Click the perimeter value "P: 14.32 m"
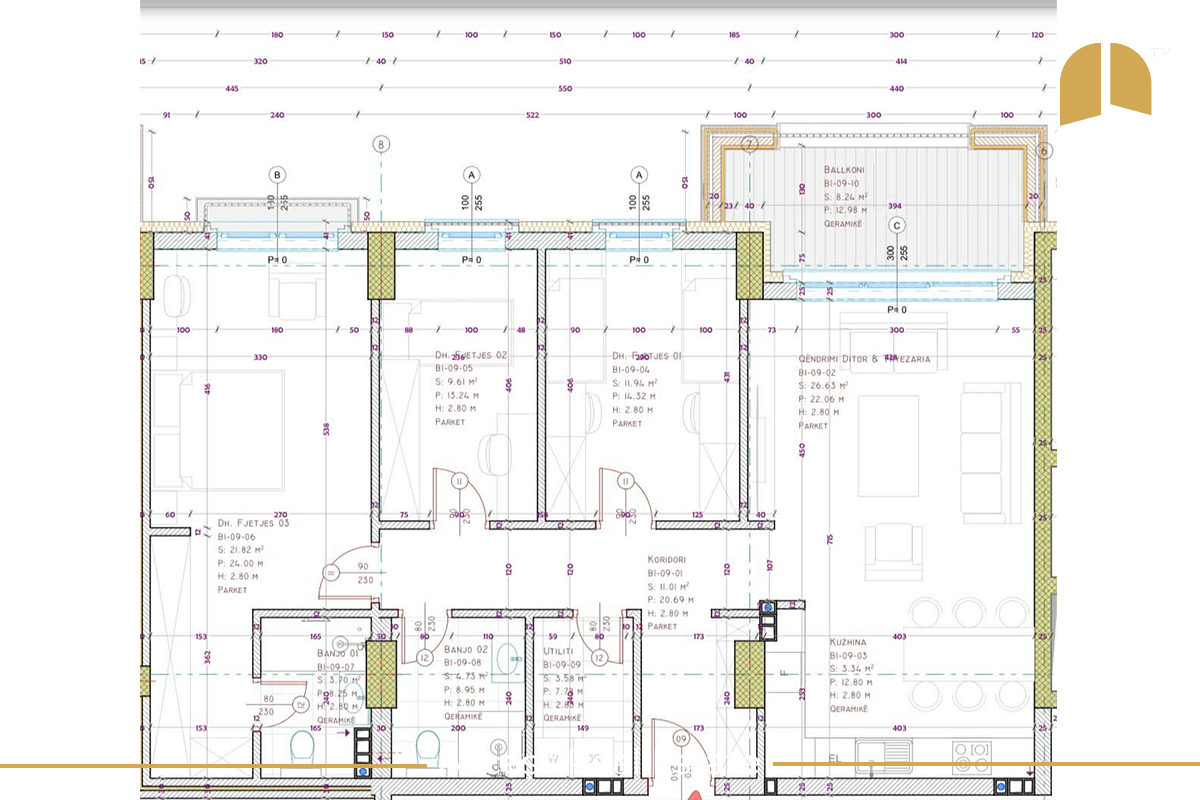 (636, 395)
